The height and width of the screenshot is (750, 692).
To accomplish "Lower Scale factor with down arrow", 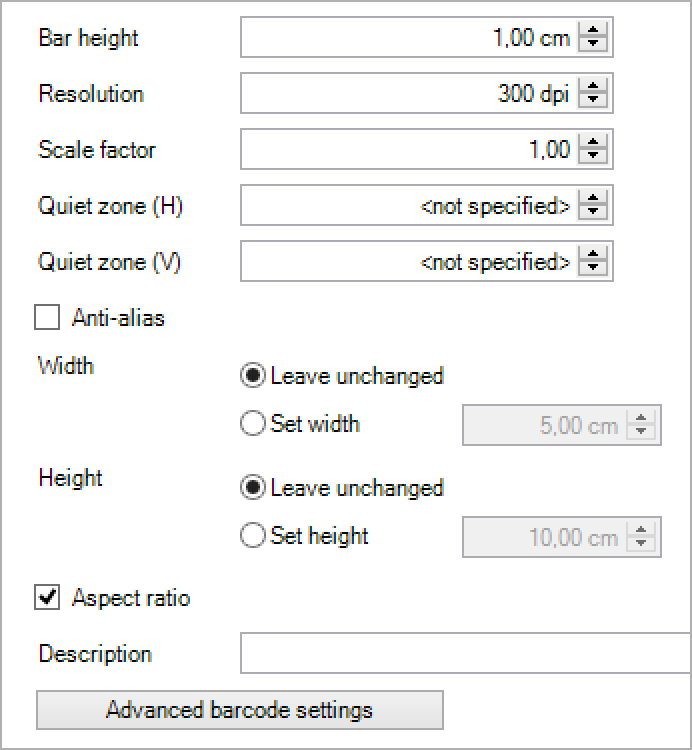I will pyautogui.click(x=593, y=156).
